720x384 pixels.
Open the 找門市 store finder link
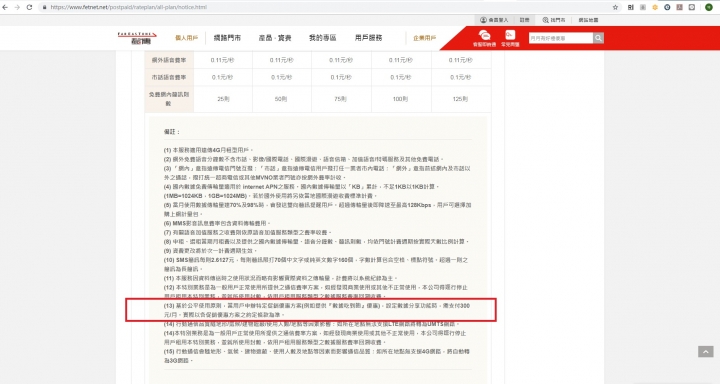pos(554,20)
